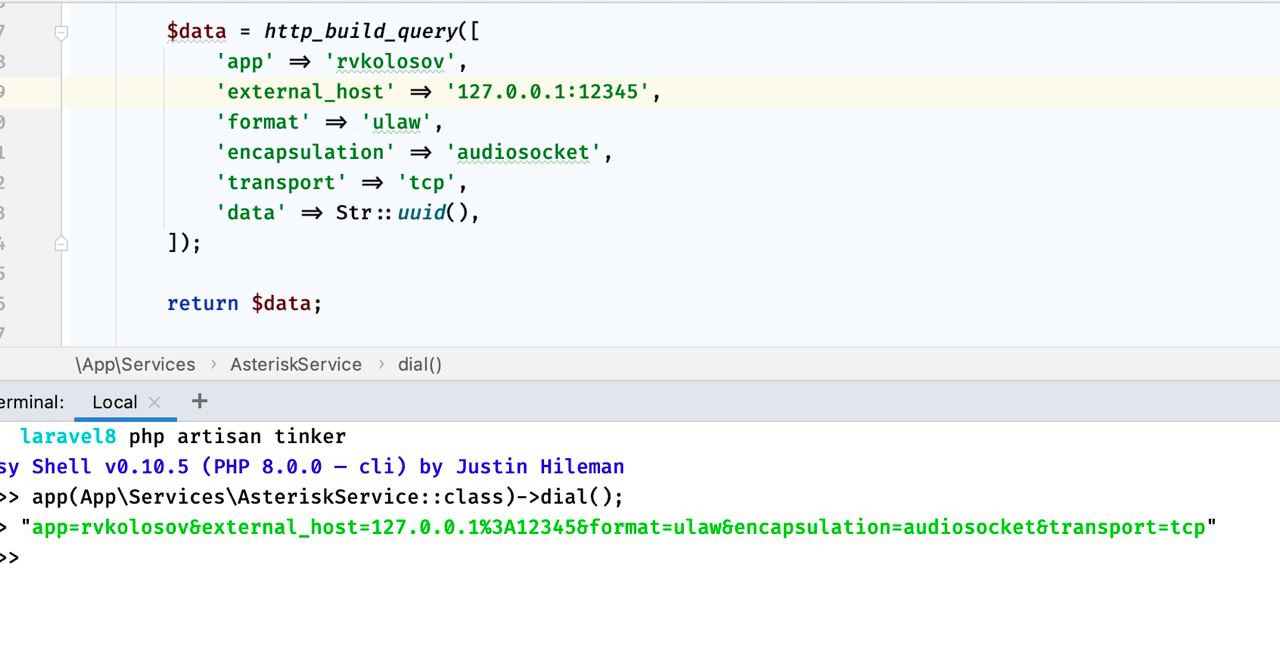Click the $data variable in return statement

(x=281, y=303)
